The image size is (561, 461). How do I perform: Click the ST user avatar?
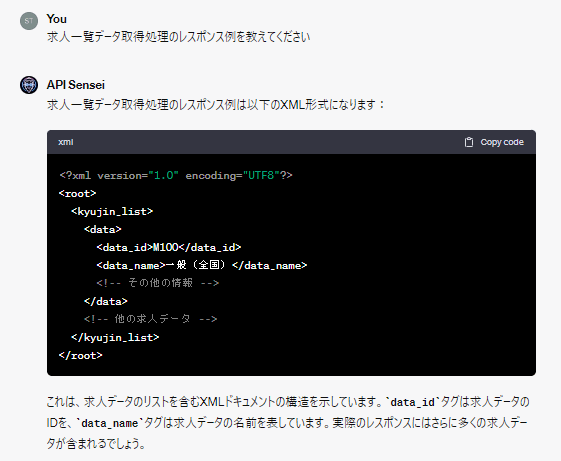(29, 21)
